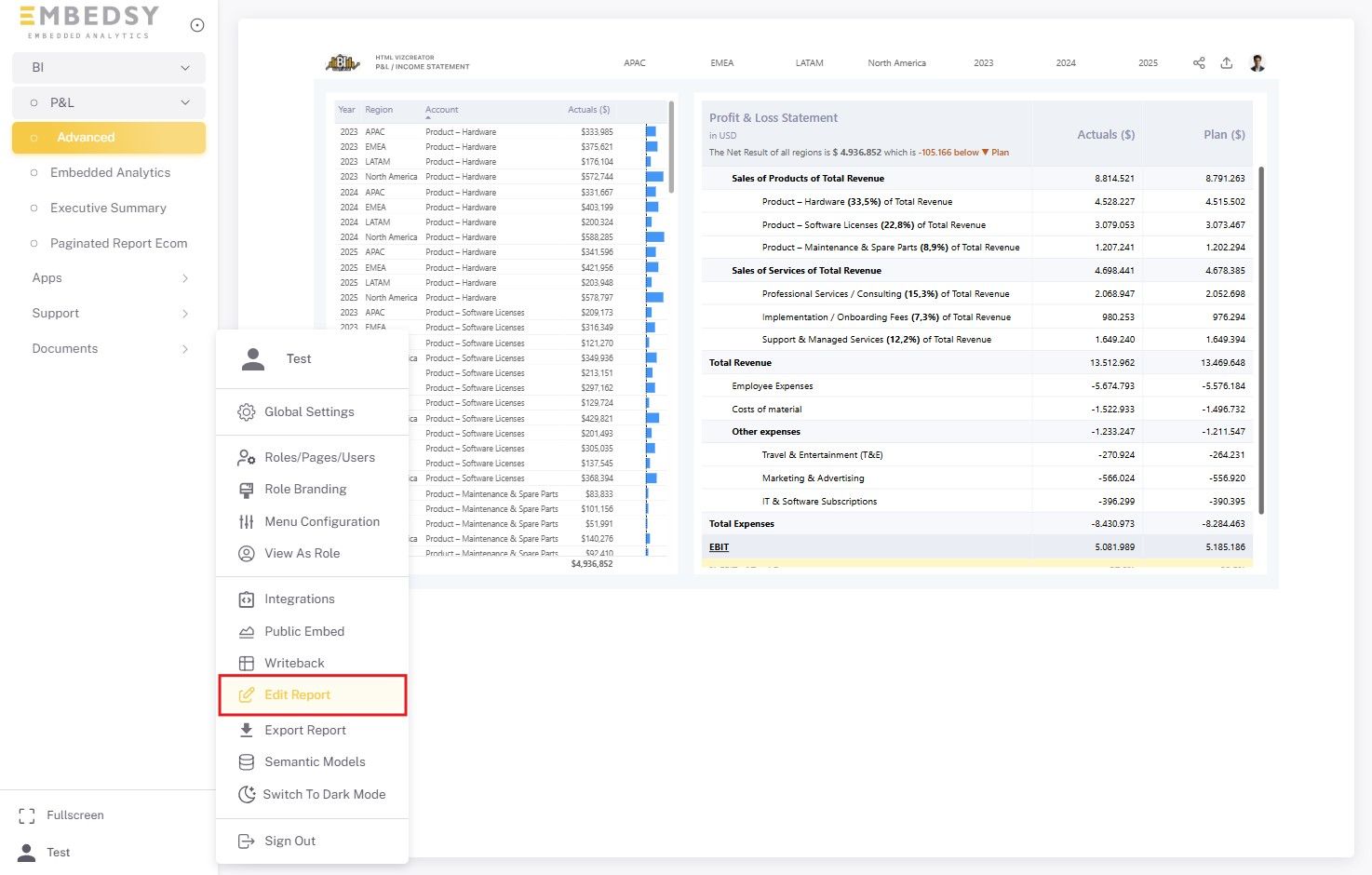
Task: Expand the BI dropdown
Action: click(109, 68)
